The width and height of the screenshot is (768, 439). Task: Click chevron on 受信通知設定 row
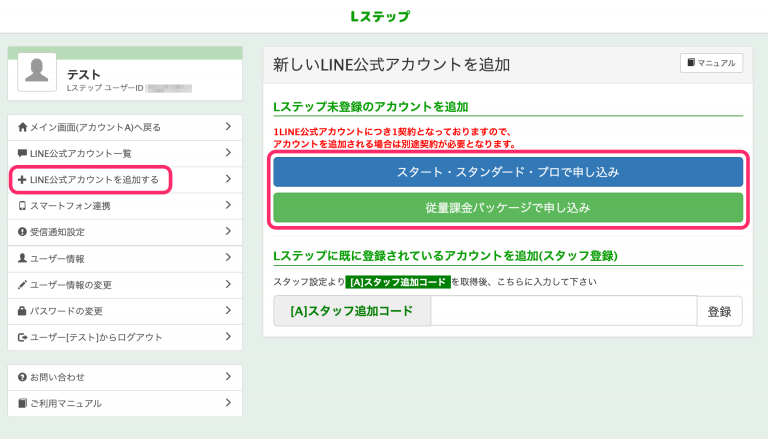pyautogui.click(x=228, y=231)
